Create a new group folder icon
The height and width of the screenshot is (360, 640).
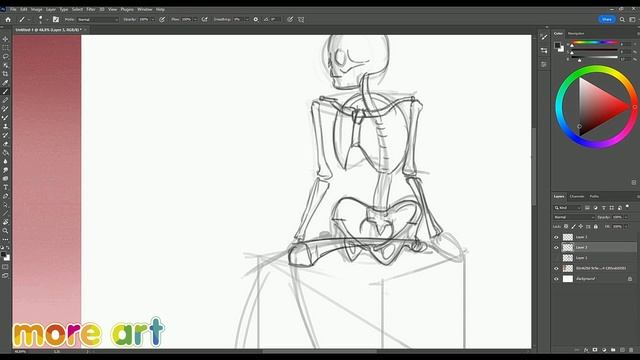(x=613, y=350)
